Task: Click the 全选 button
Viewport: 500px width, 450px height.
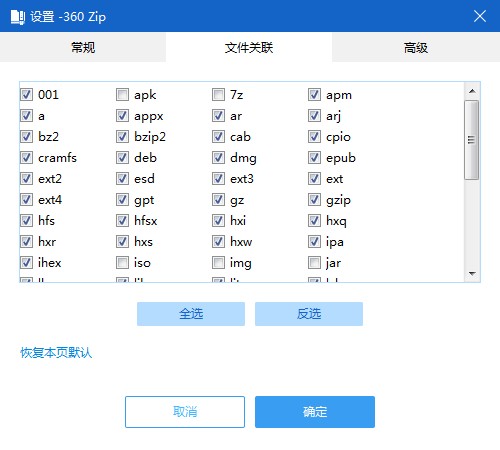Action: 191,314
